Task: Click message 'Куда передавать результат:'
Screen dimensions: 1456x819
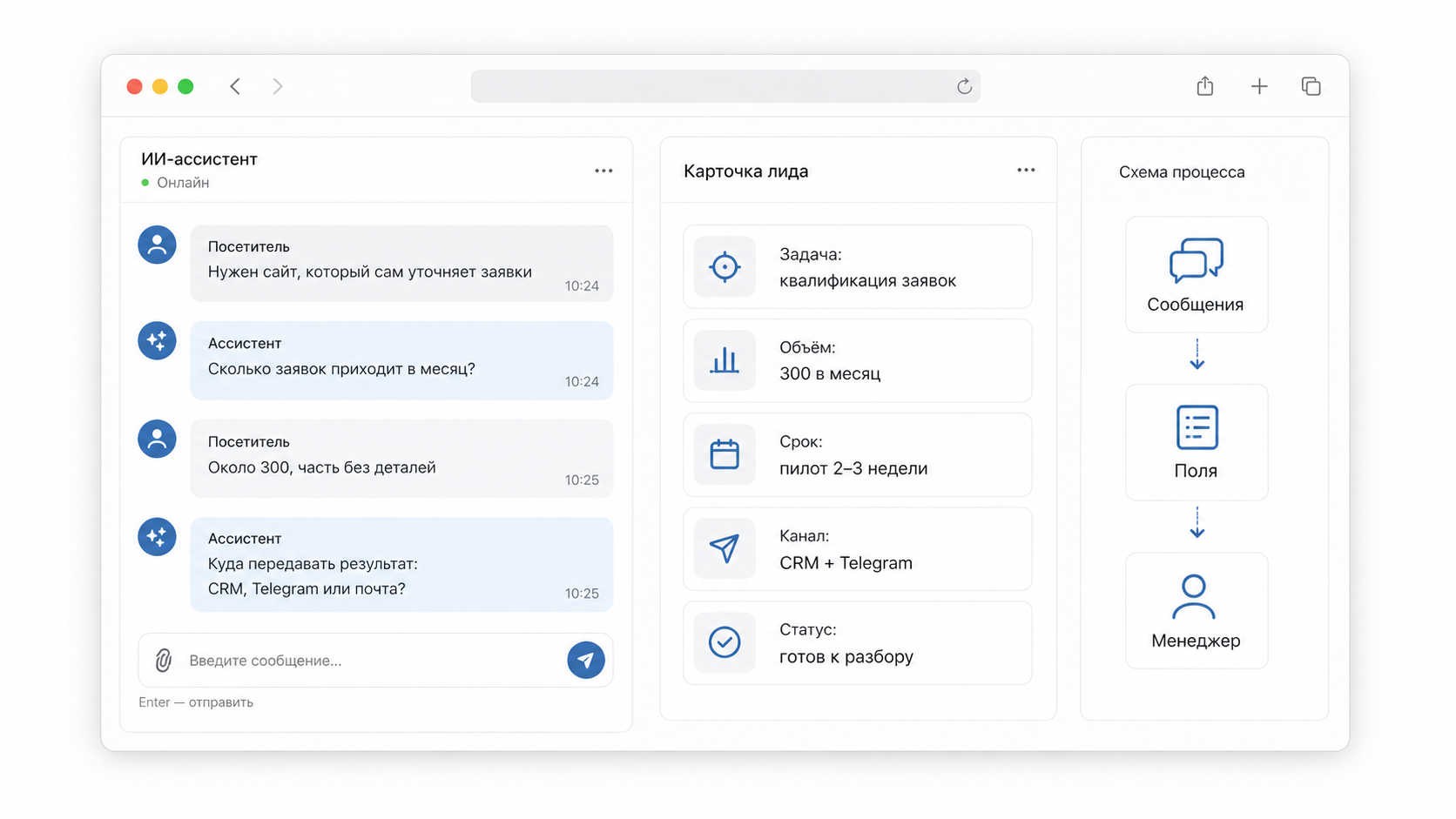Action: click(313, 564)
